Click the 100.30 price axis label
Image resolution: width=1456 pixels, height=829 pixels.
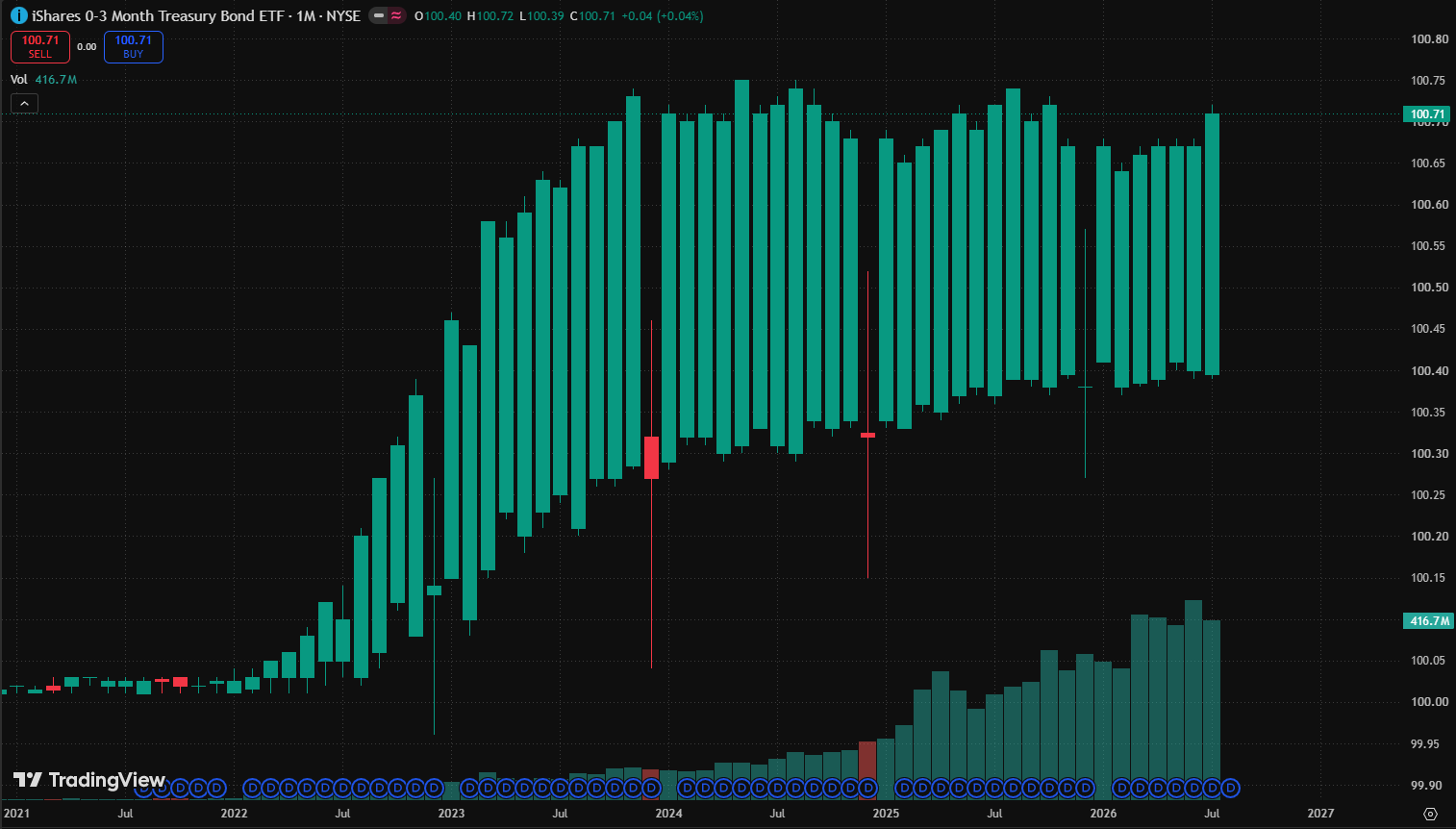[x=1429, y=454]
